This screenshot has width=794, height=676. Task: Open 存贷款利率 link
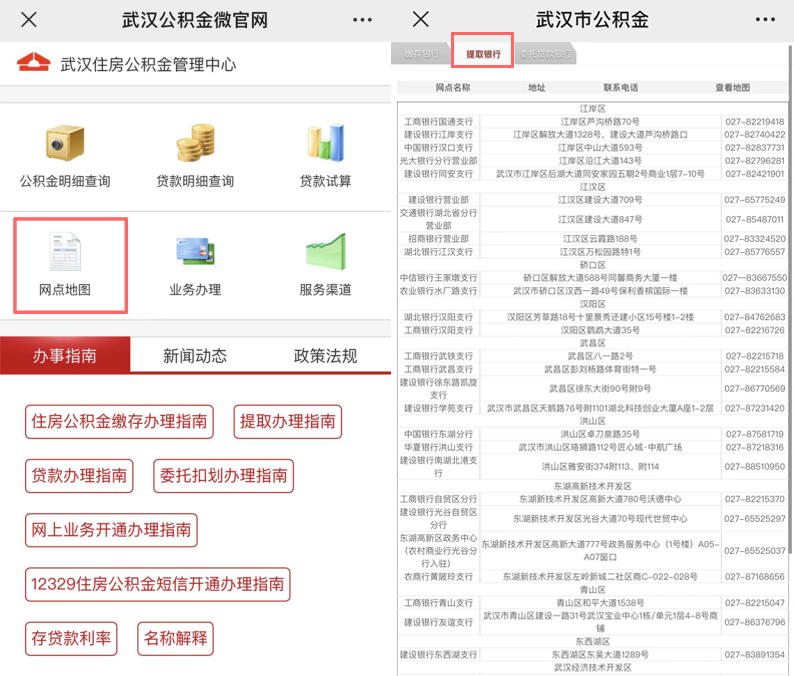[x=71, y=639]
